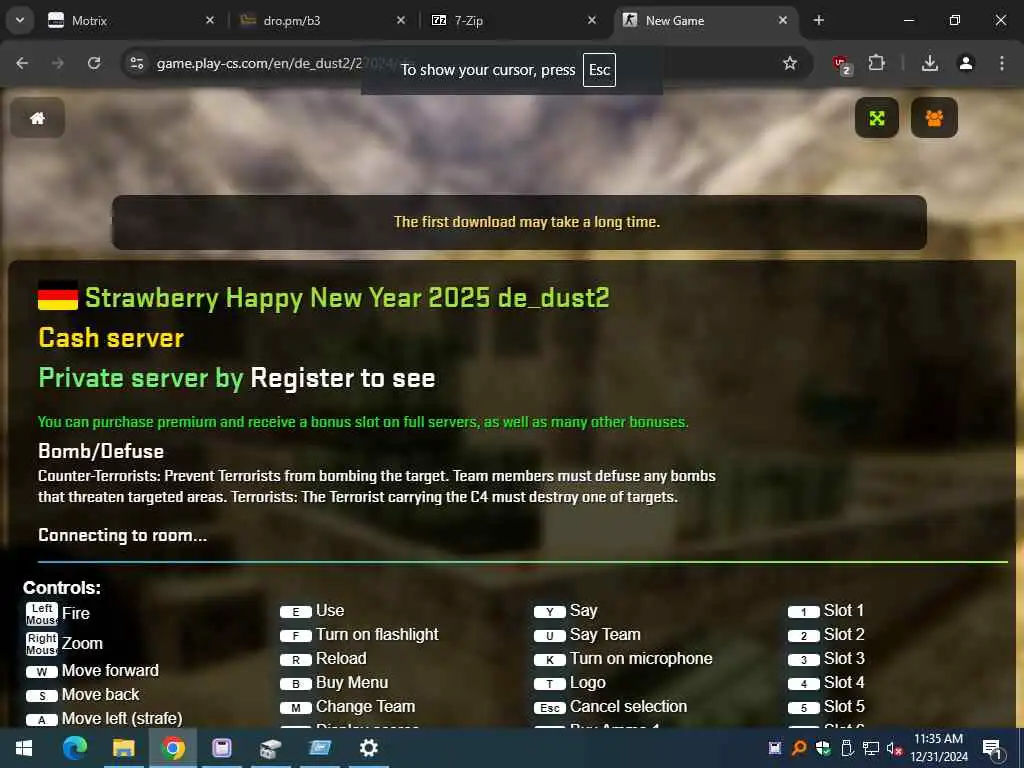
Task: Close the New Game tab
Action: pos(782,20)
